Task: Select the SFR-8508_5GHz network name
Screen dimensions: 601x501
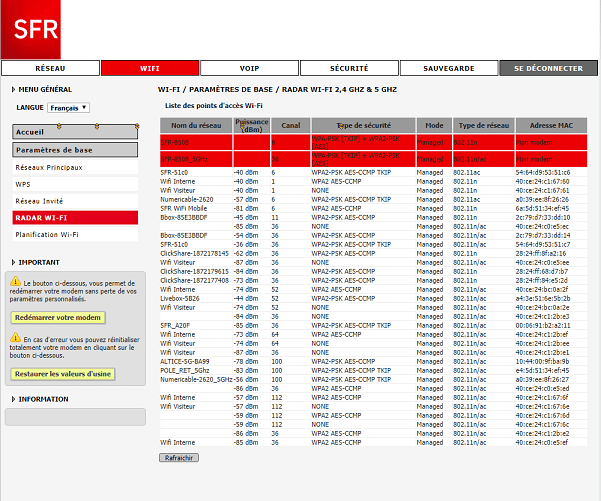Action: point(184,159)
